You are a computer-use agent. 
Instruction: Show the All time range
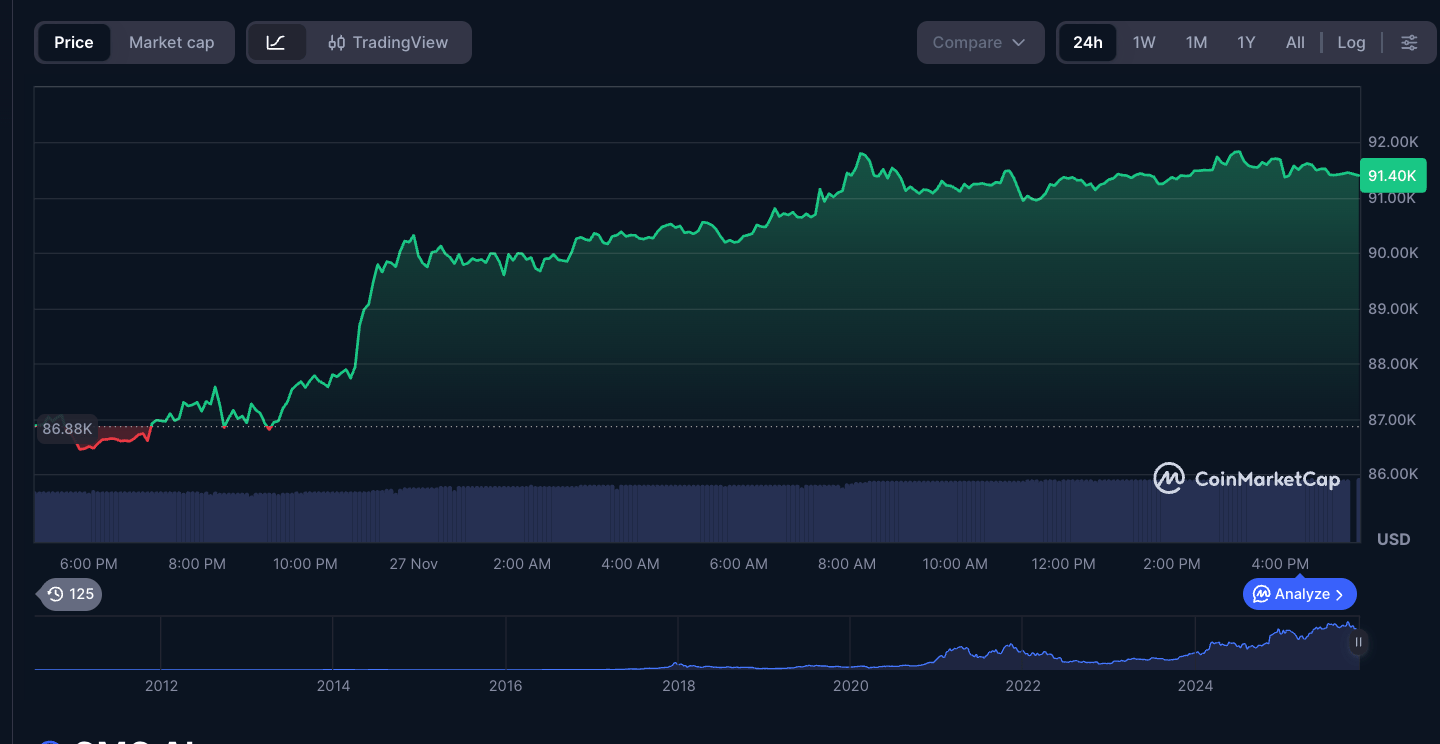click(1295, 43)
